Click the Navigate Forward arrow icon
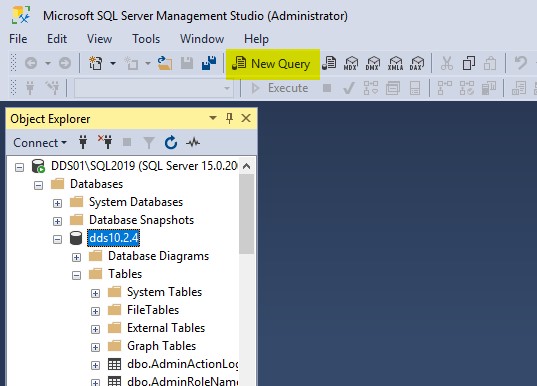Image resolution: width=537 pixels, height=386 pixels. 65,63
